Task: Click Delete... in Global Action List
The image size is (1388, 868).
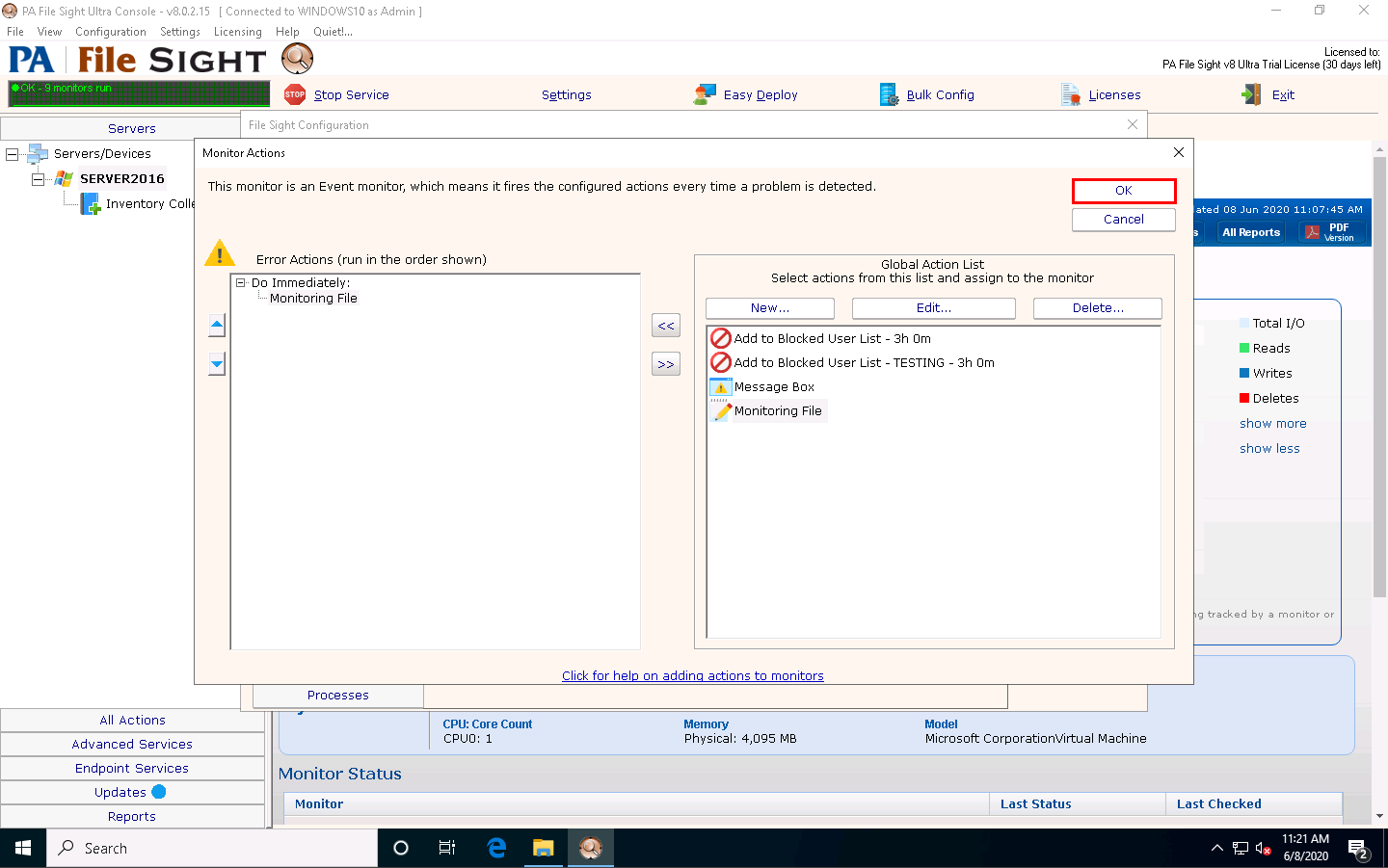Action: (1098, 308)
